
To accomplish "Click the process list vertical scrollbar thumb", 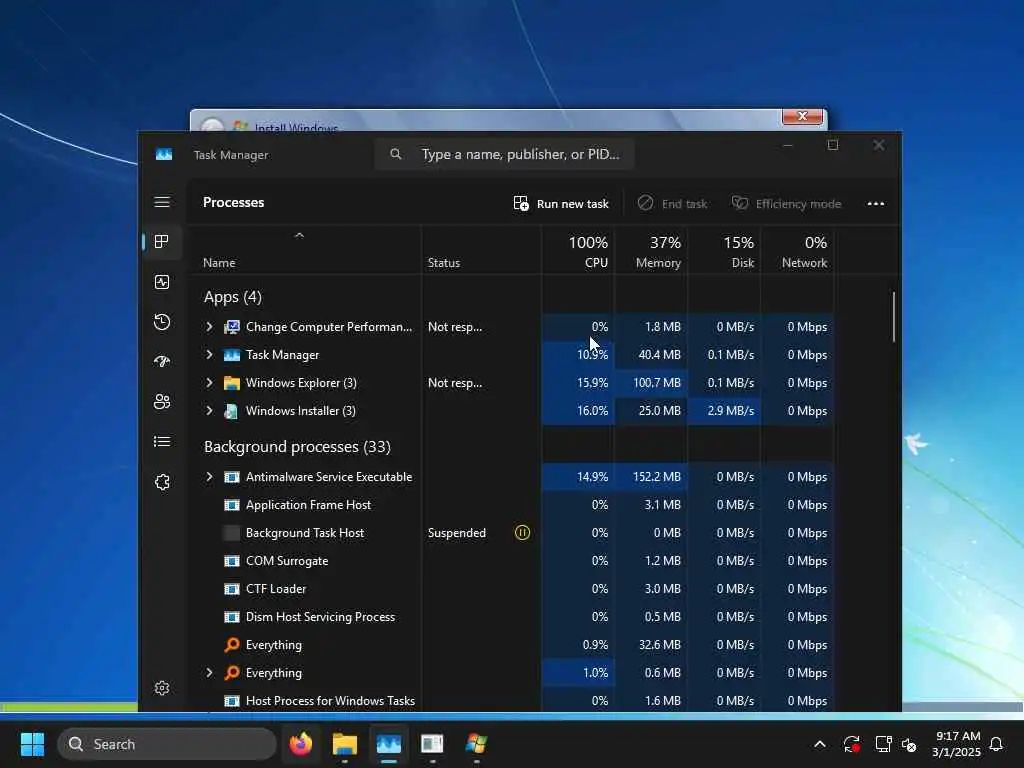I will [893, 317].
